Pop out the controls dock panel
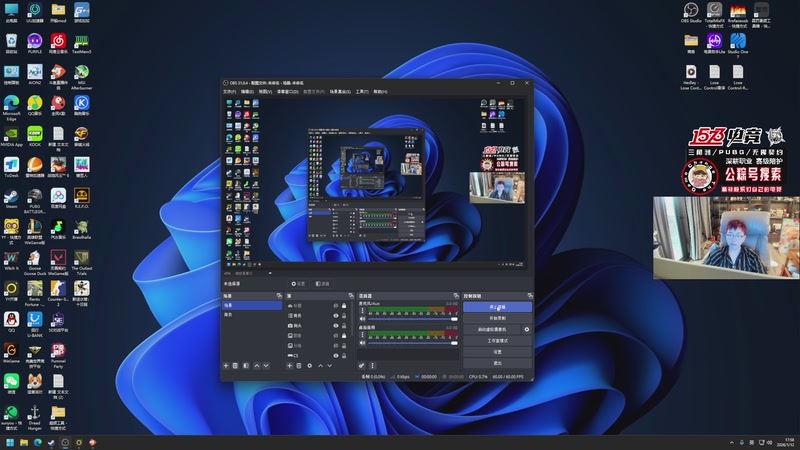Screen dimensions: 800x450 pos(530,296)
